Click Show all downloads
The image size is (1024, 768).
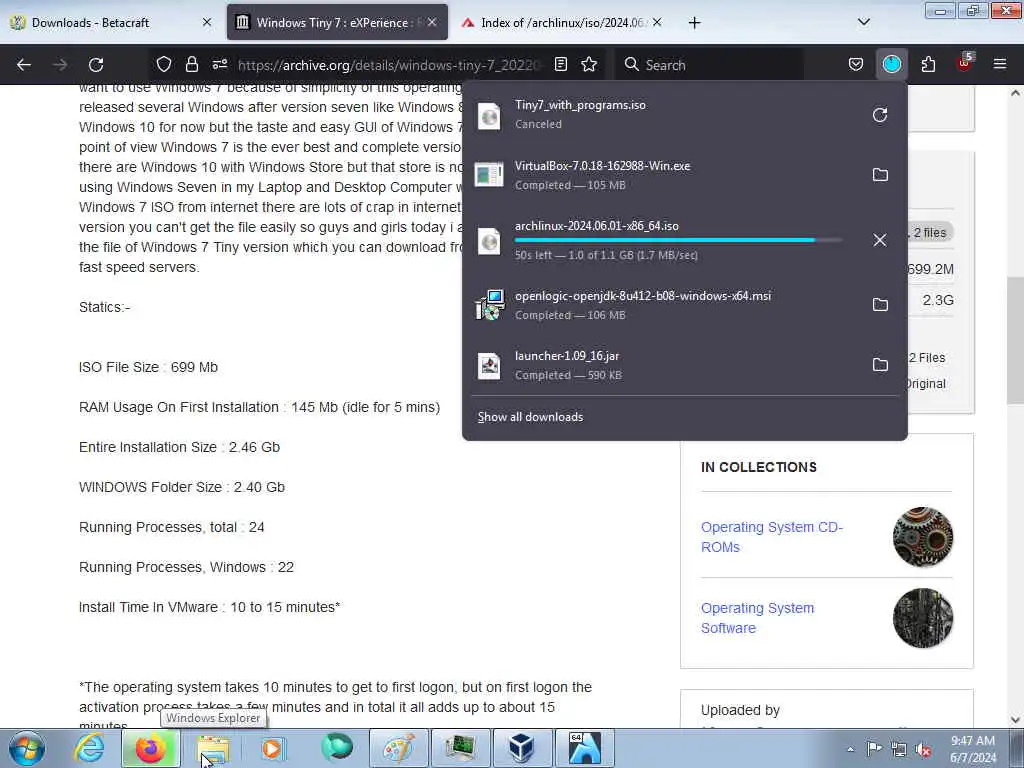click(x=530, y=417)
